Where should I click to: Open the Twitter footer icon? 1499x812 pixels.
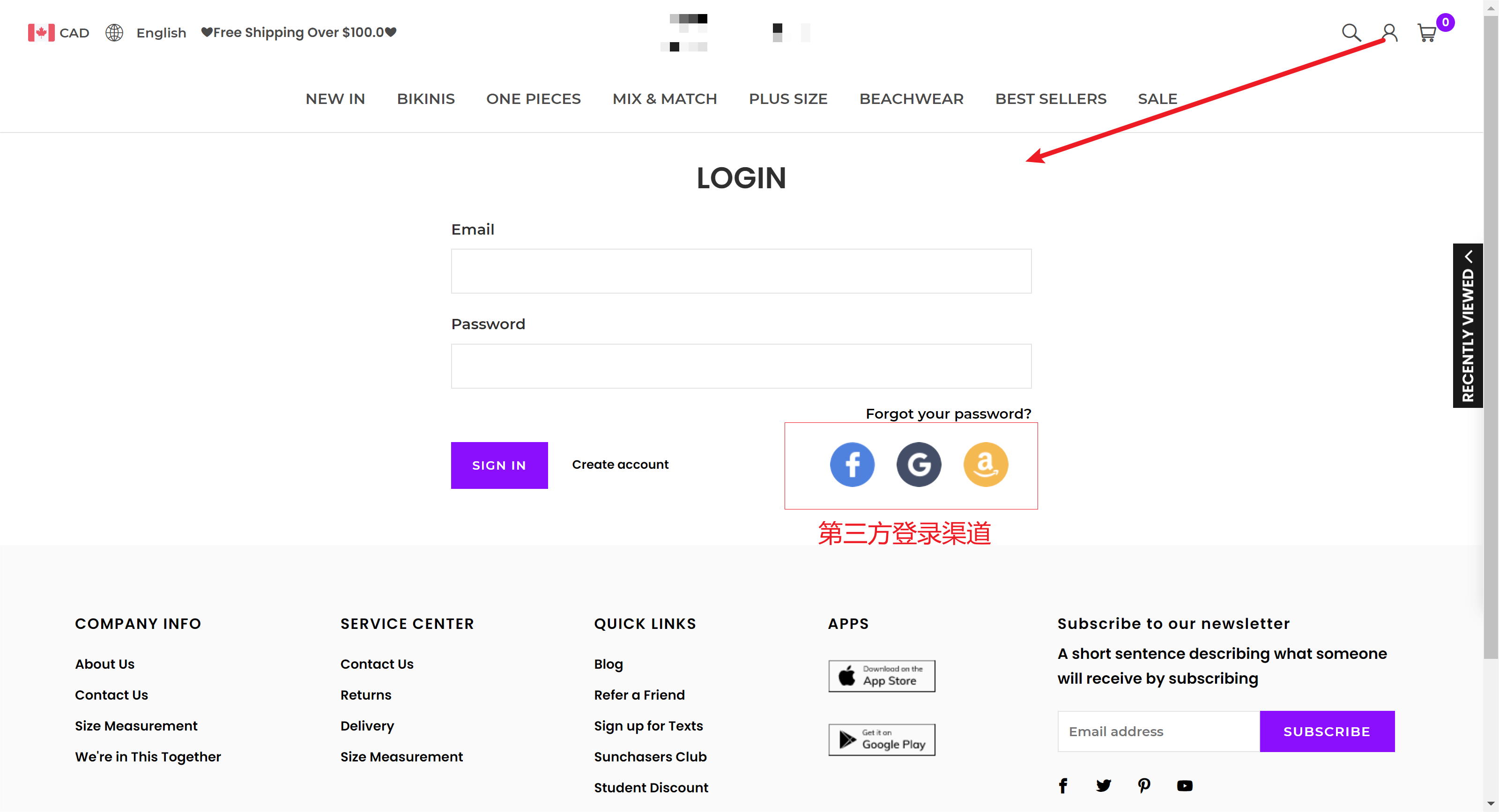(x=1103, y=786)
